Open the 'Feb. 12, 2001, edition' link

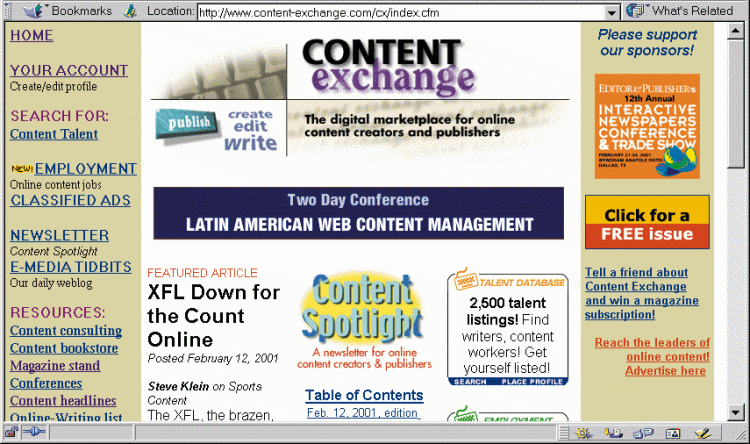[363, 413]
